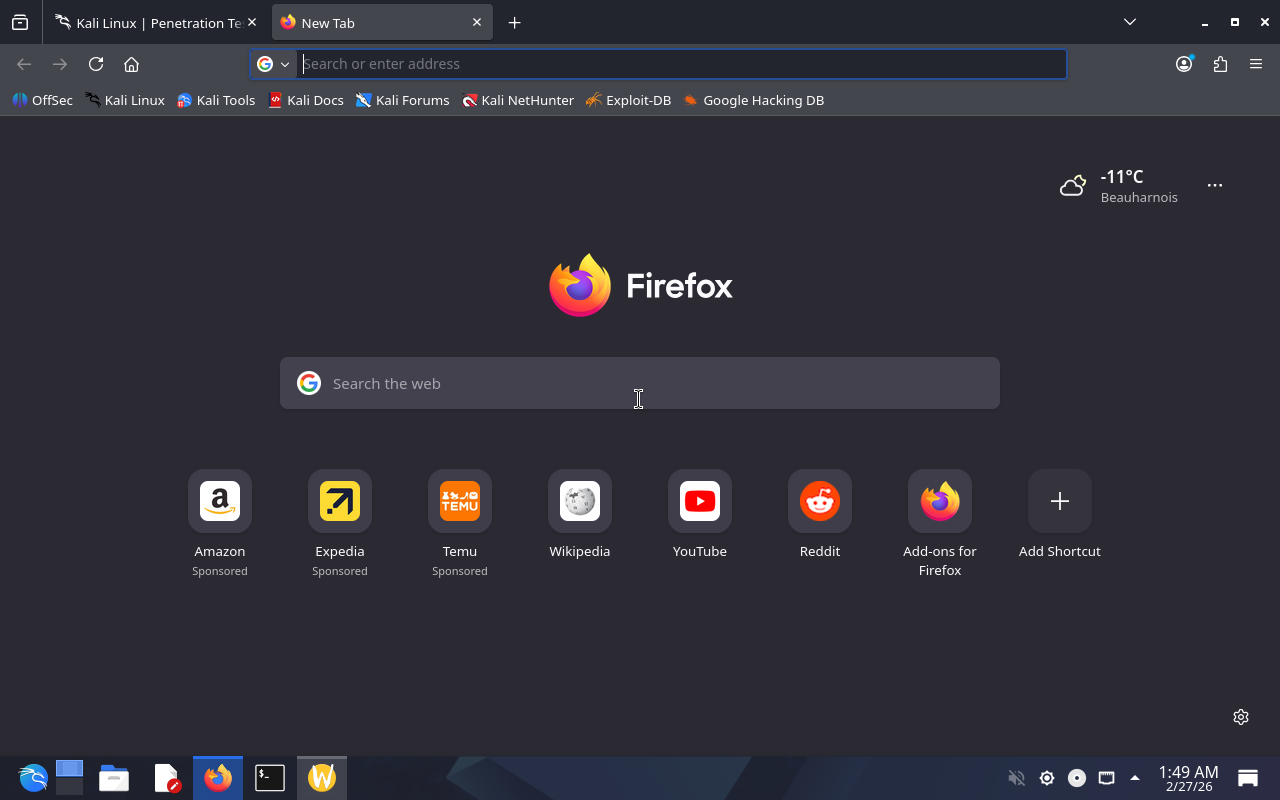Click the Add Shortcut tile
This screenshot has width=1280, height=800.
(x=1059, y=501)
